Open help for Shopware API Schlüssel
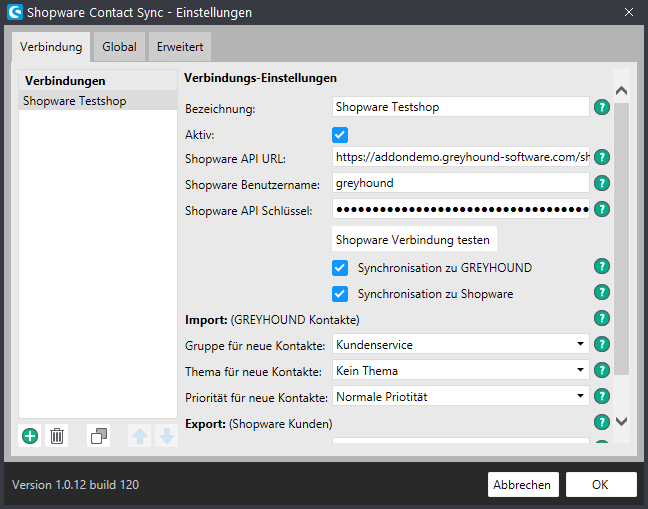648x509 pixels. 602,209
